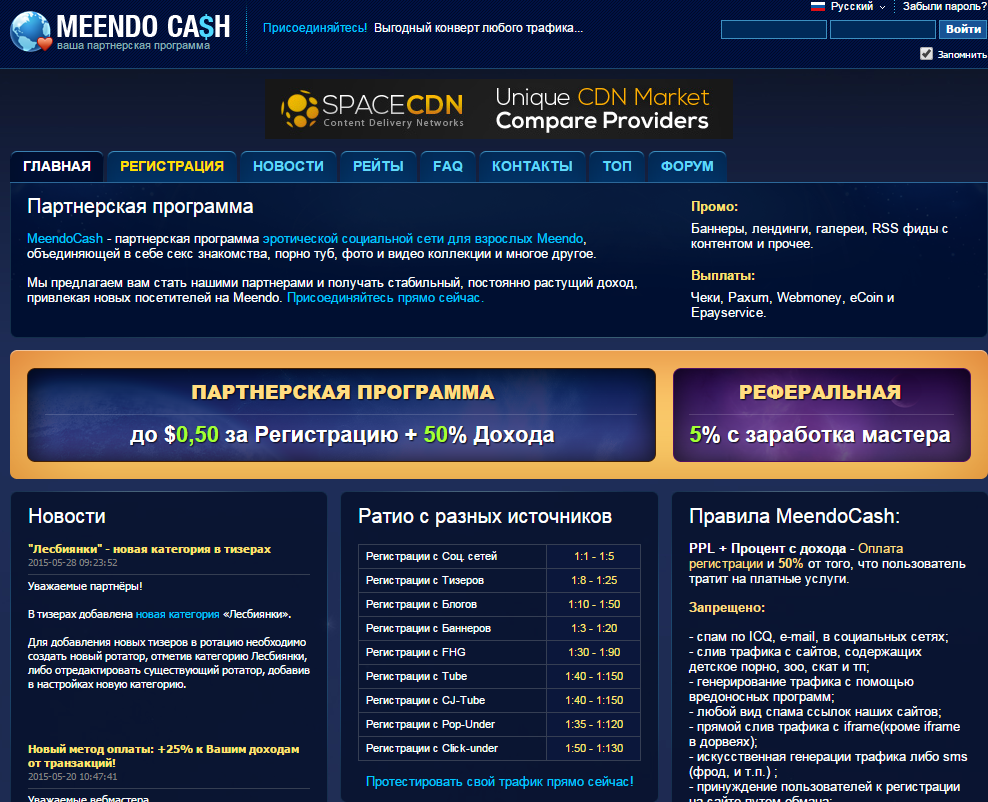Click the 1:50 - 1:130 ratio value

coord(594,748)
